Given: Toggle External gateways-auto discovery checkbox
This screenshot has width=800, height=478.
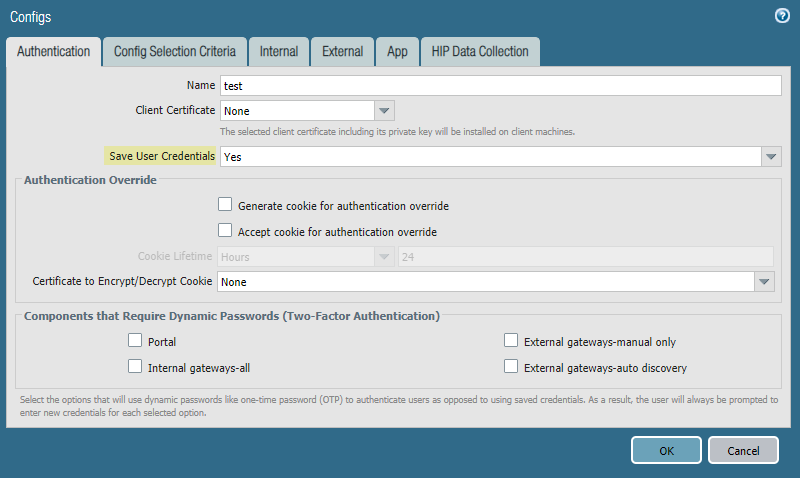Looking at the screenshot, I should 511,366.
